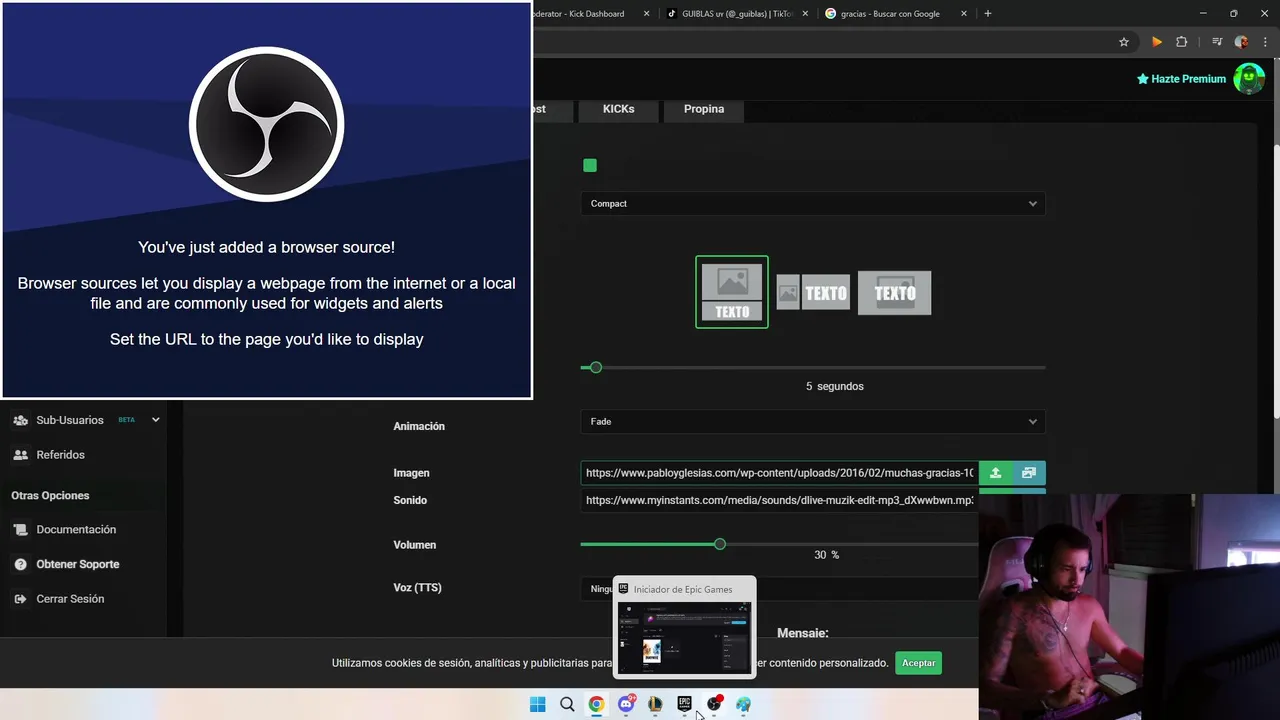The image size is (1280, 720).
Task: Adjust the Volumen slider handle
Action: [x=720, y=544]
